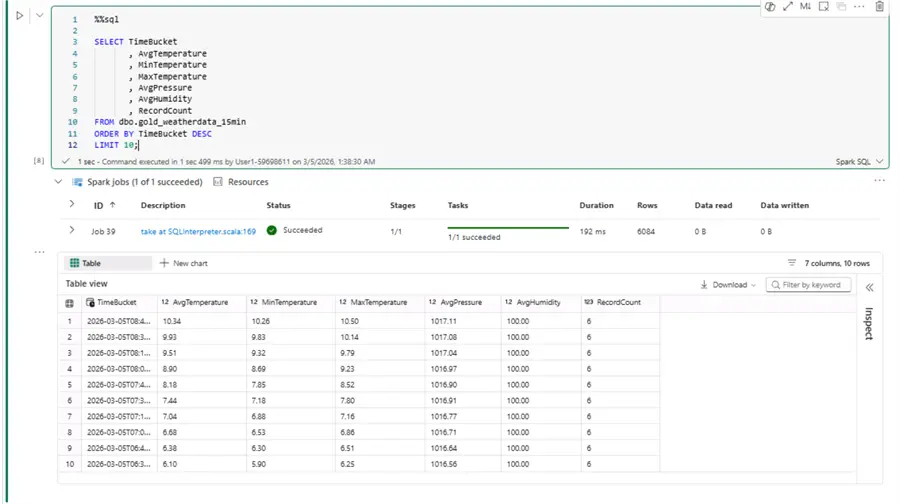Convert cell to Markdown icon
The width and height of the screenshot is (900, 504).
point(805,6)
